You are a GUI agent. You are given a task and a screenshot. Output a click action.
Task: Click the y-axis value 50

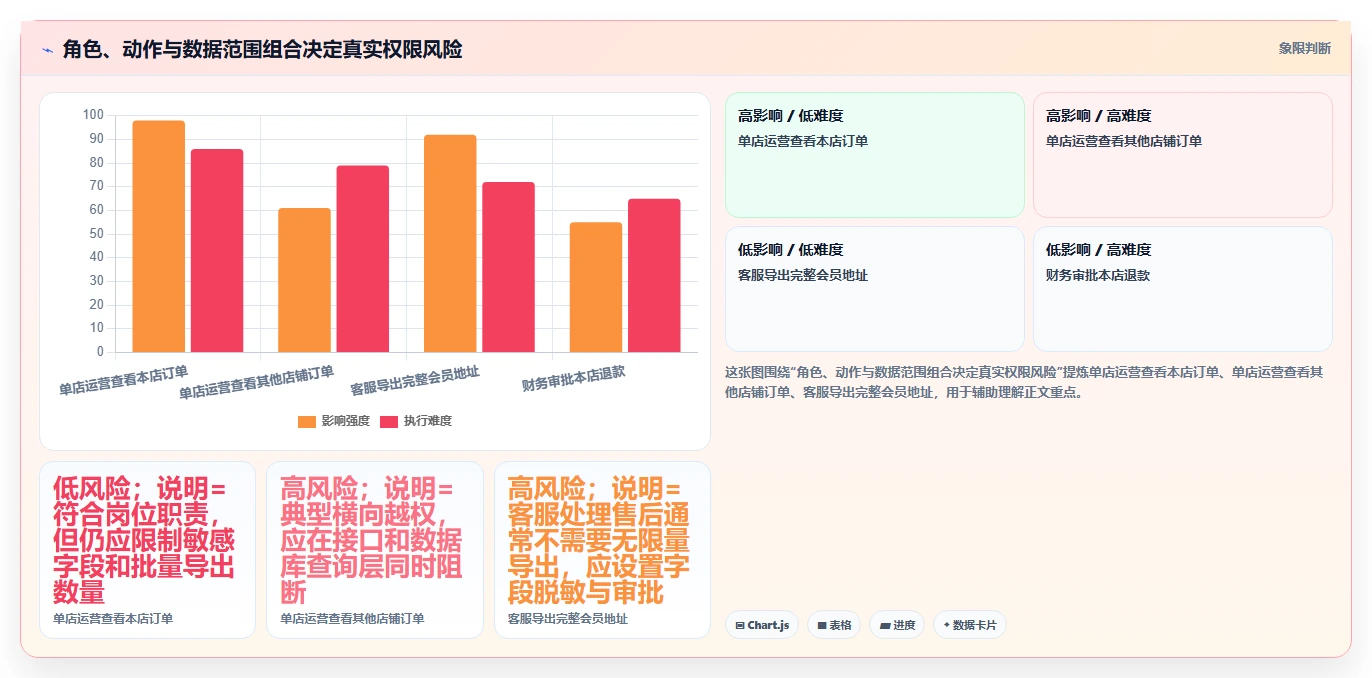pyautogui.click(x=96, y=234)
